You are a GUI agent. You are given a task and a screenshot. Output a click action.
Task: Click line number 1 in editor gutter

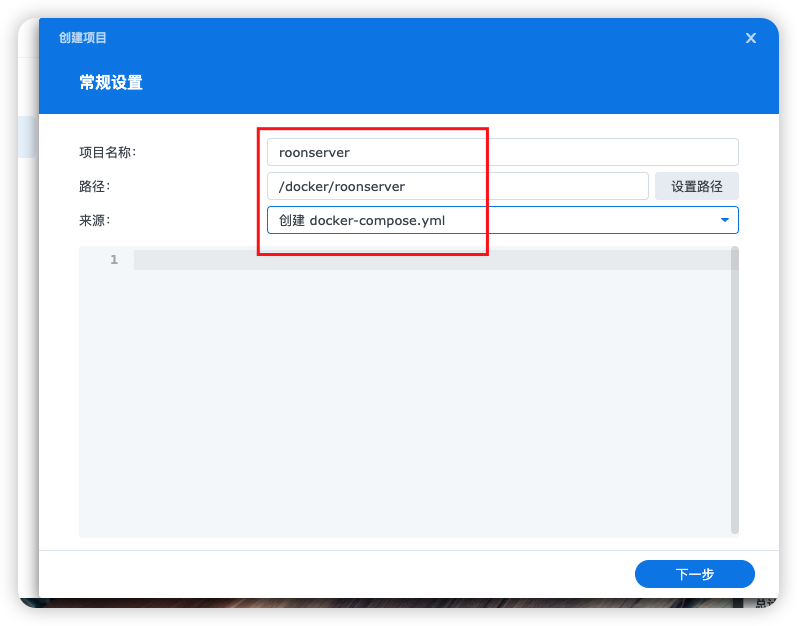(x=114, y=260)
